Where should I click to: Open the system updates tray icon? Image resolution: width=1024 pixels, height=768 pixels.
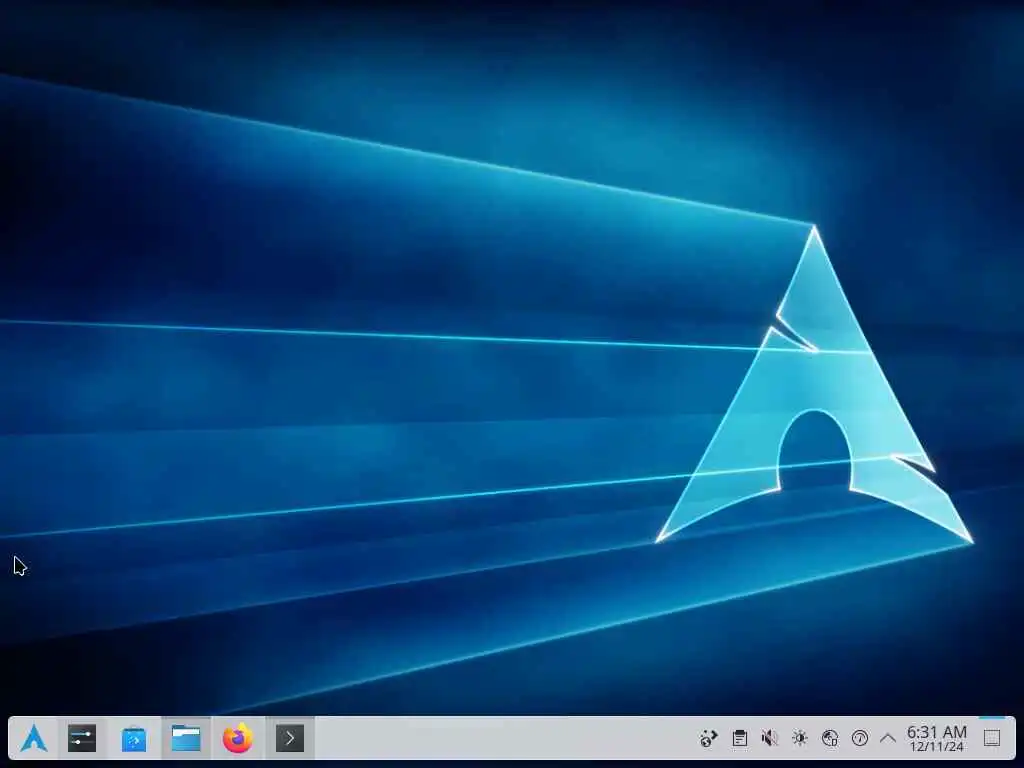pos(709,738)
